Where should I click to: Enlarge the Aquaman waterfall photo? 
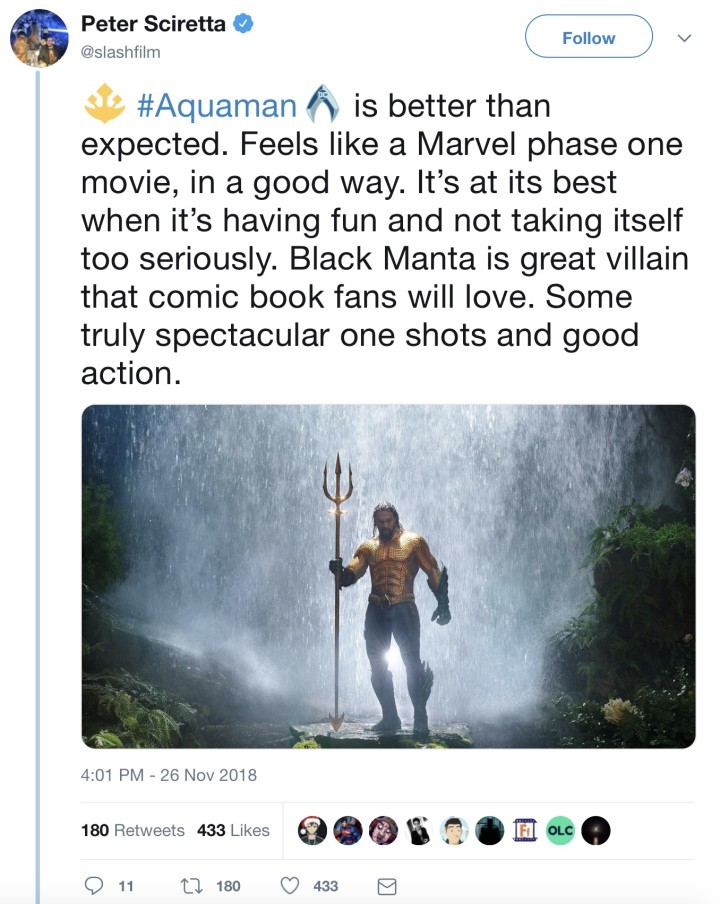point(388,576)
